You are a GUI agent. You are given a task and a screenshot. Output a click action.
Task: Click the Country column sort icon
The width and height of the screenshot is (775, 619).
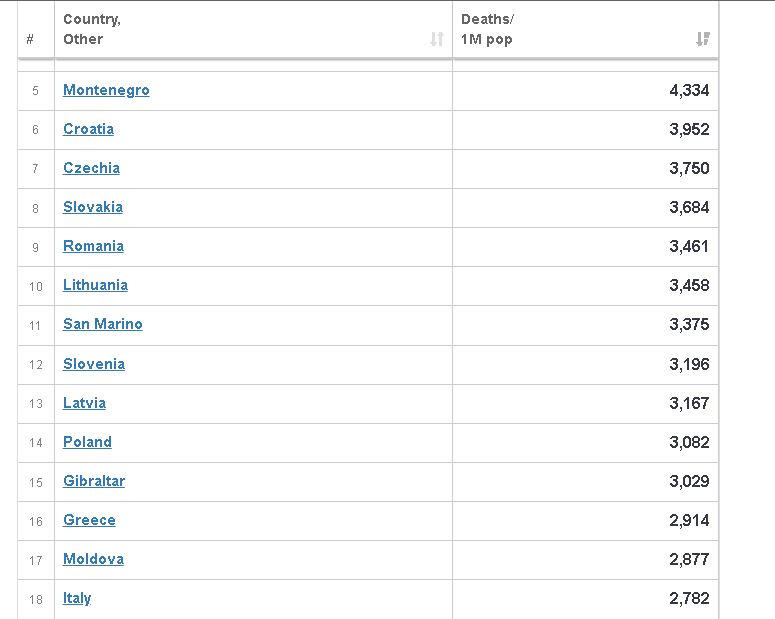437,39
